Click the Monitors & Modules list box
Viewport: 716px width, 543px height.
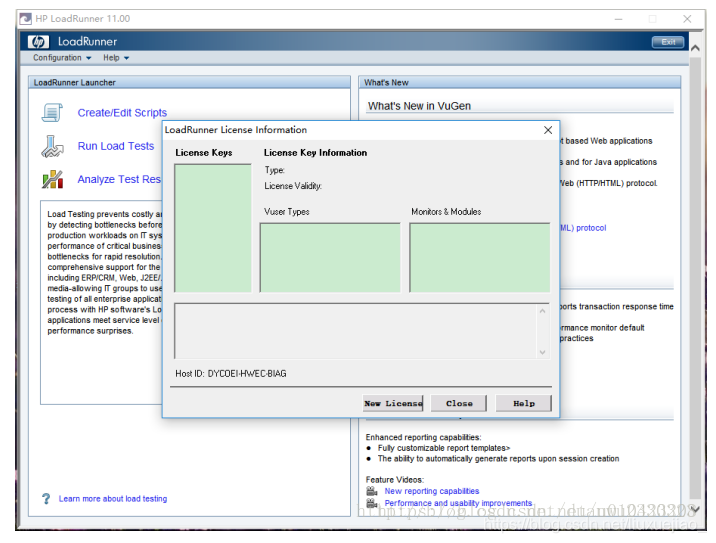(479, 258)
